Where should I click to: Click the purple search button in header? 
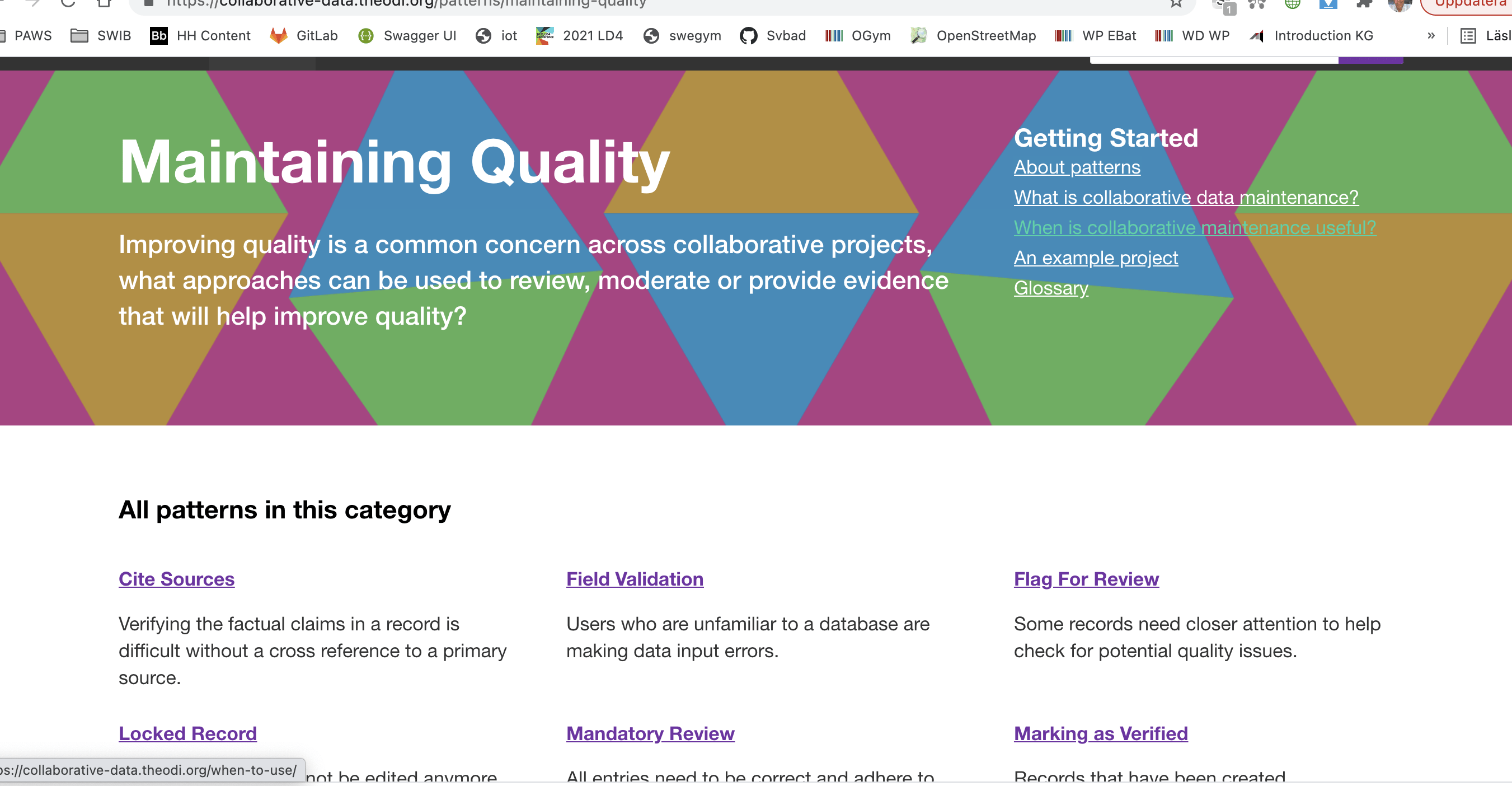coord(1370,60)
